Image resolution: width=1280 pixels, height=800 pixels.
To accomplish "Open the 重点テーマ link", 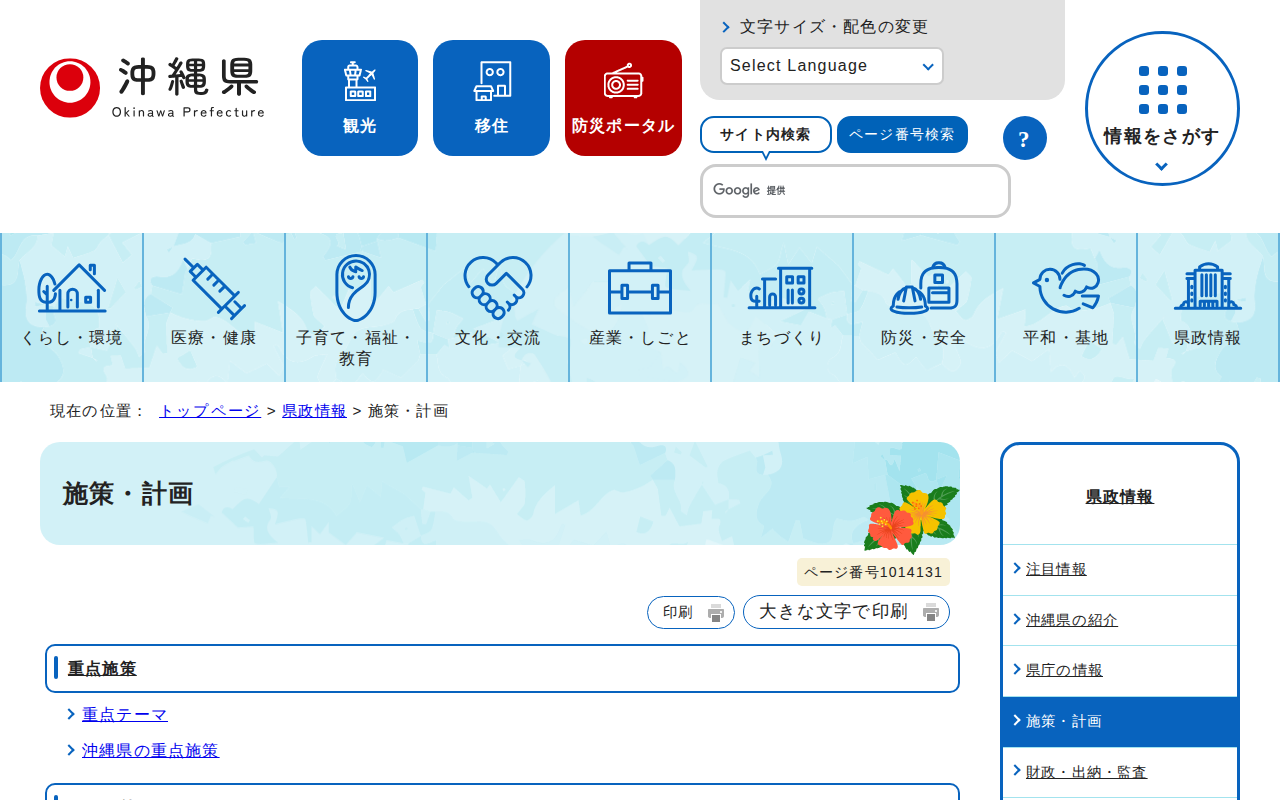I will [x=125, y=715].
